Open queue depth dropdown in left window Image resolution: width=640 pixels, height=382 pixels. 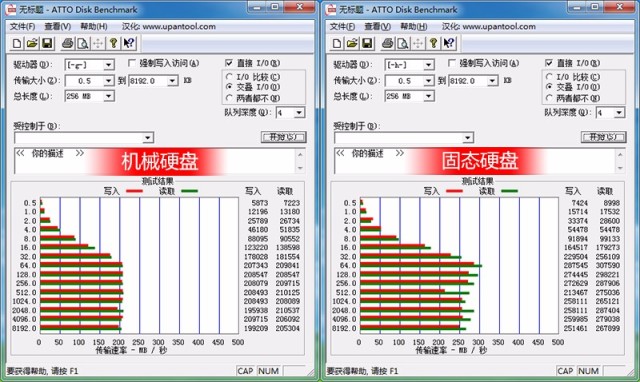(x=299, y=113)
